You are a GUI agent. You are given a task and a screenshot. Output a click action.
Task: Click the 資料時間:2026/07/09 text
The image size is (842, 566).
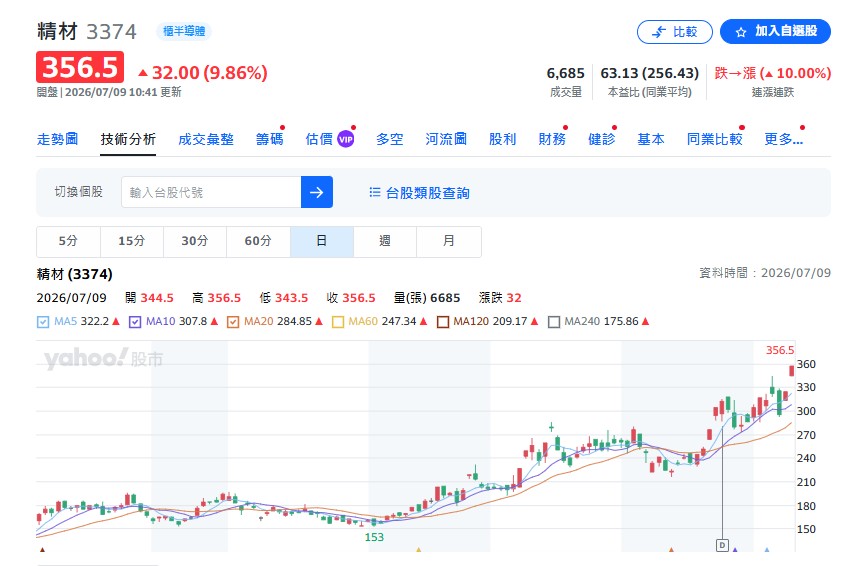(x=765, y=273)
